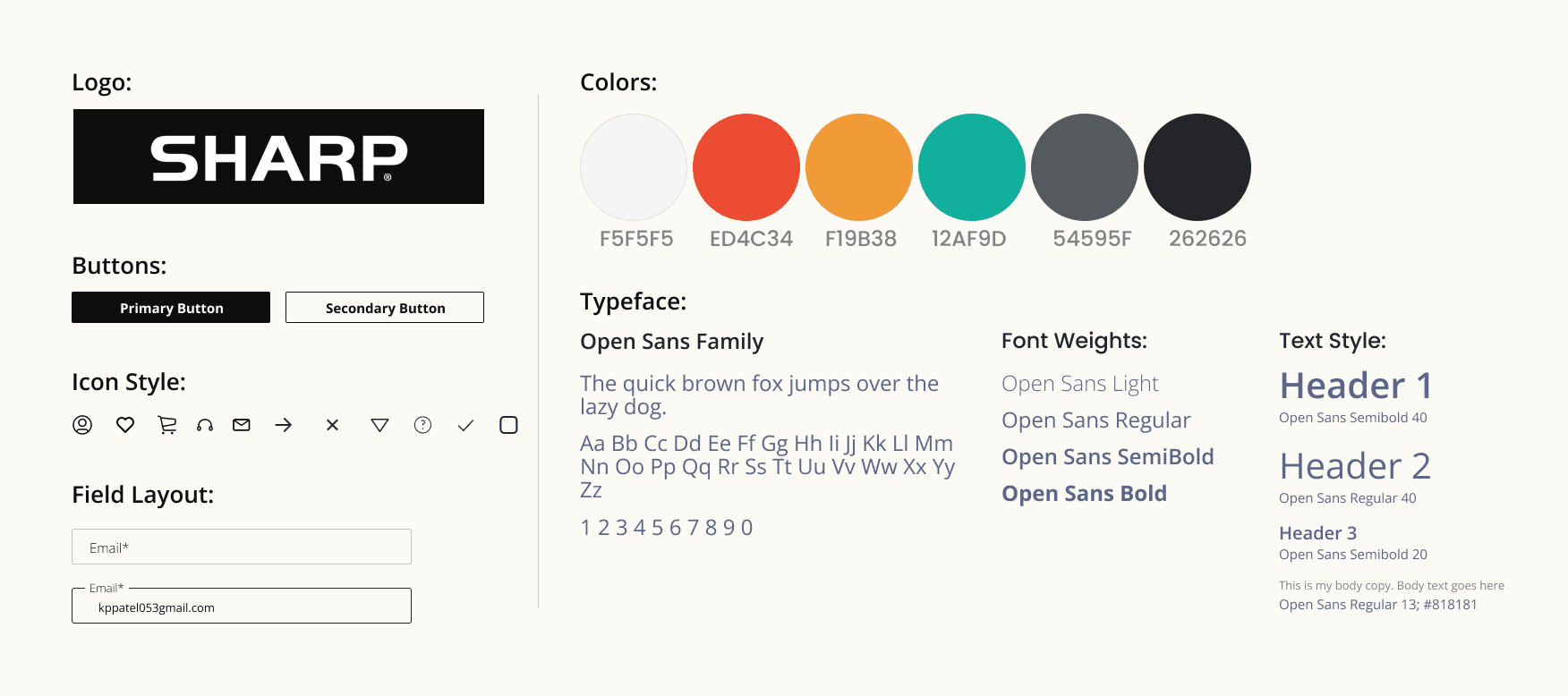Click the user profile icon
The image size is (1568, 696).
click(82, 425)
